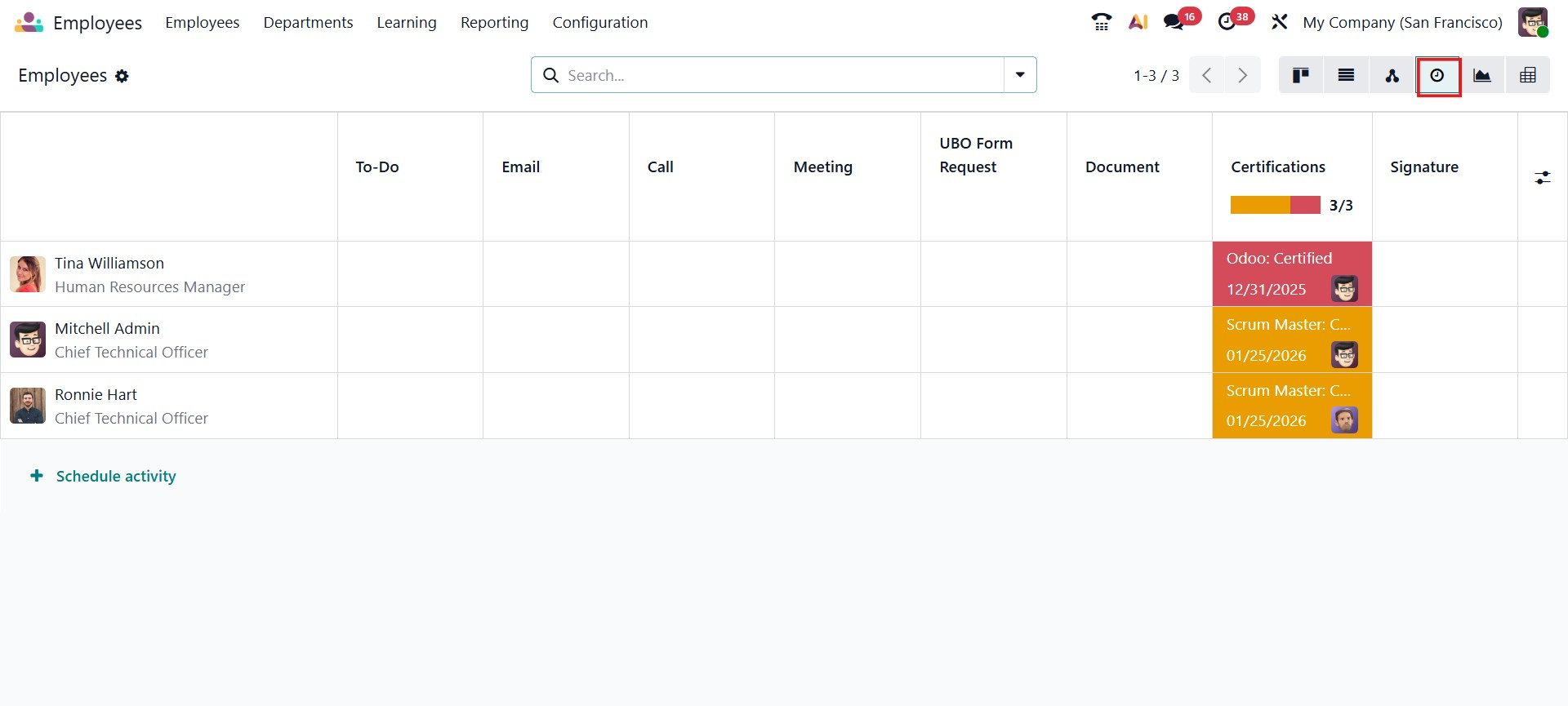Open the AI assistant icon
The width and height of the screenshot is (1568, 706).
[1138, 22]
